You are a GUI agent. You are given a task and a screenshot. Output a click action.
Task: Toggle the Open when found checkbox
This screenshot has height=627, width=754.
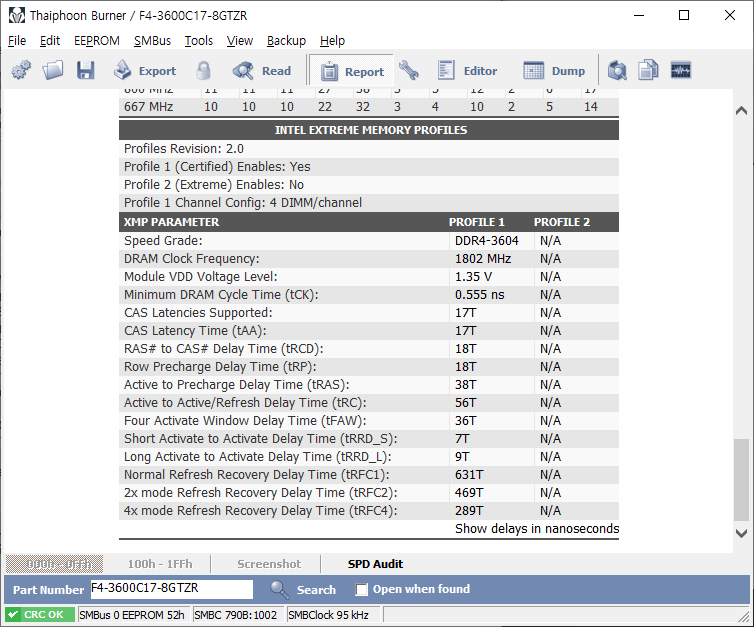(x=361, y=589)
